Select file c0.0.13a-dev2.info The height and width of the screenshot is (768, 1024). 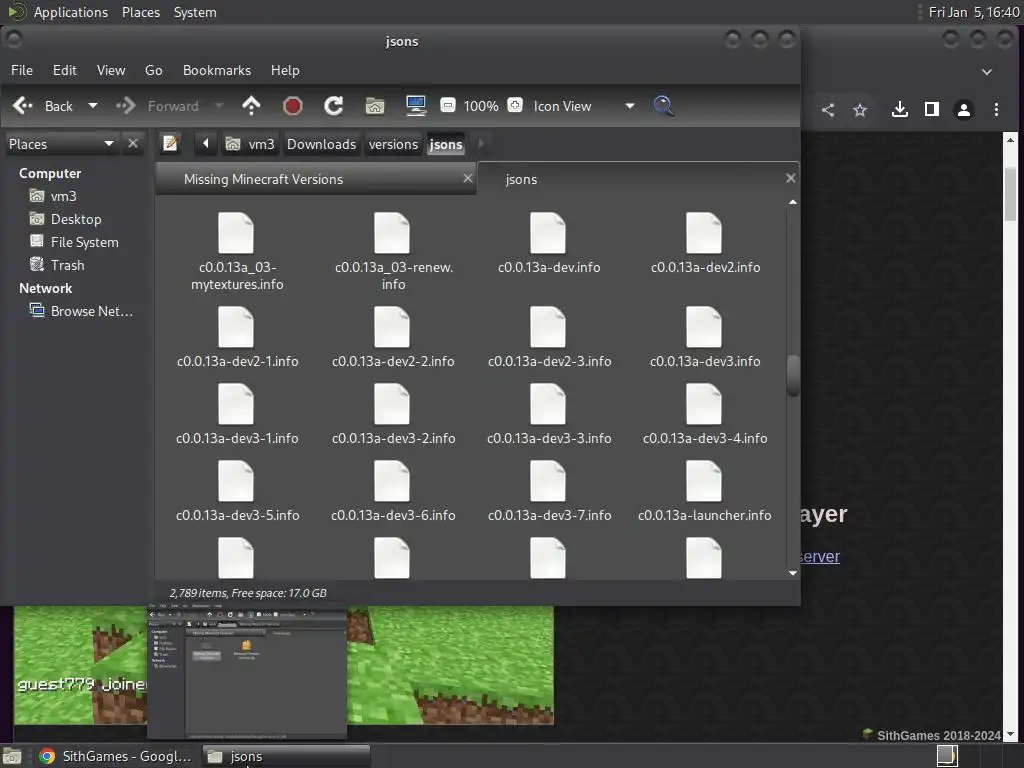[x=705, y=243]
